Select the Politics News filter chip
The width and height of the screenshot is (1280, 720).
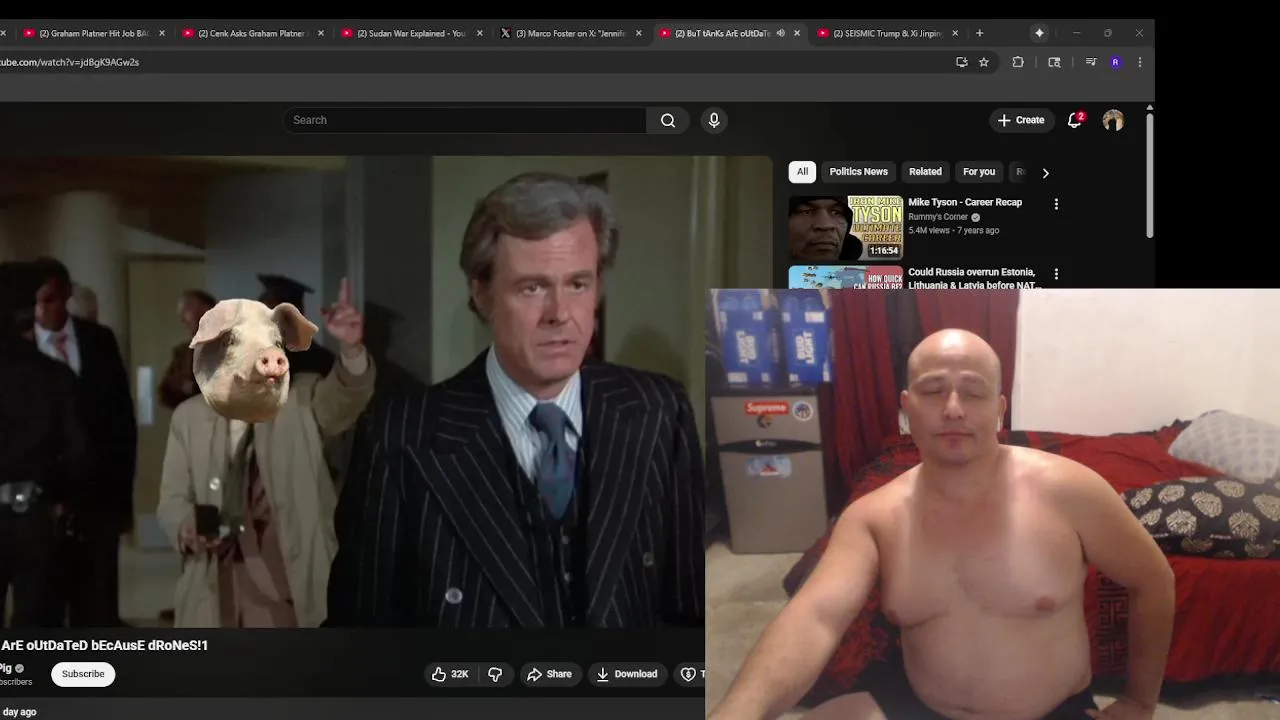coord(858,172)
